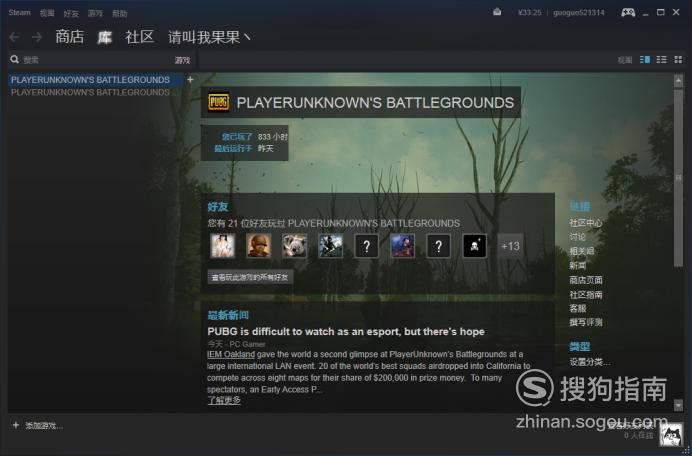Open 社区指南 link

[586, 294]
